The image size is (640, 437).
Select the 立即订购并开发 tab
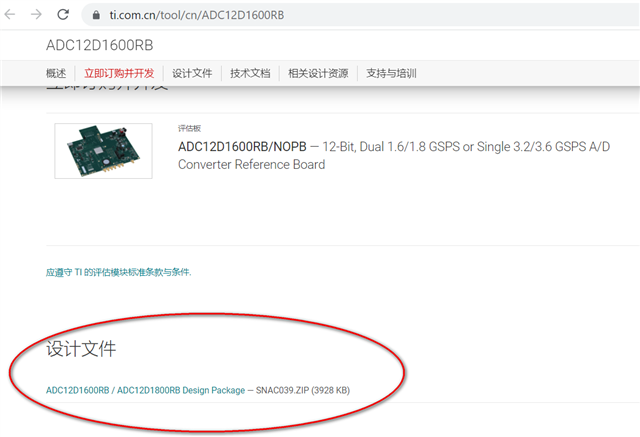[x=119, y=73]
